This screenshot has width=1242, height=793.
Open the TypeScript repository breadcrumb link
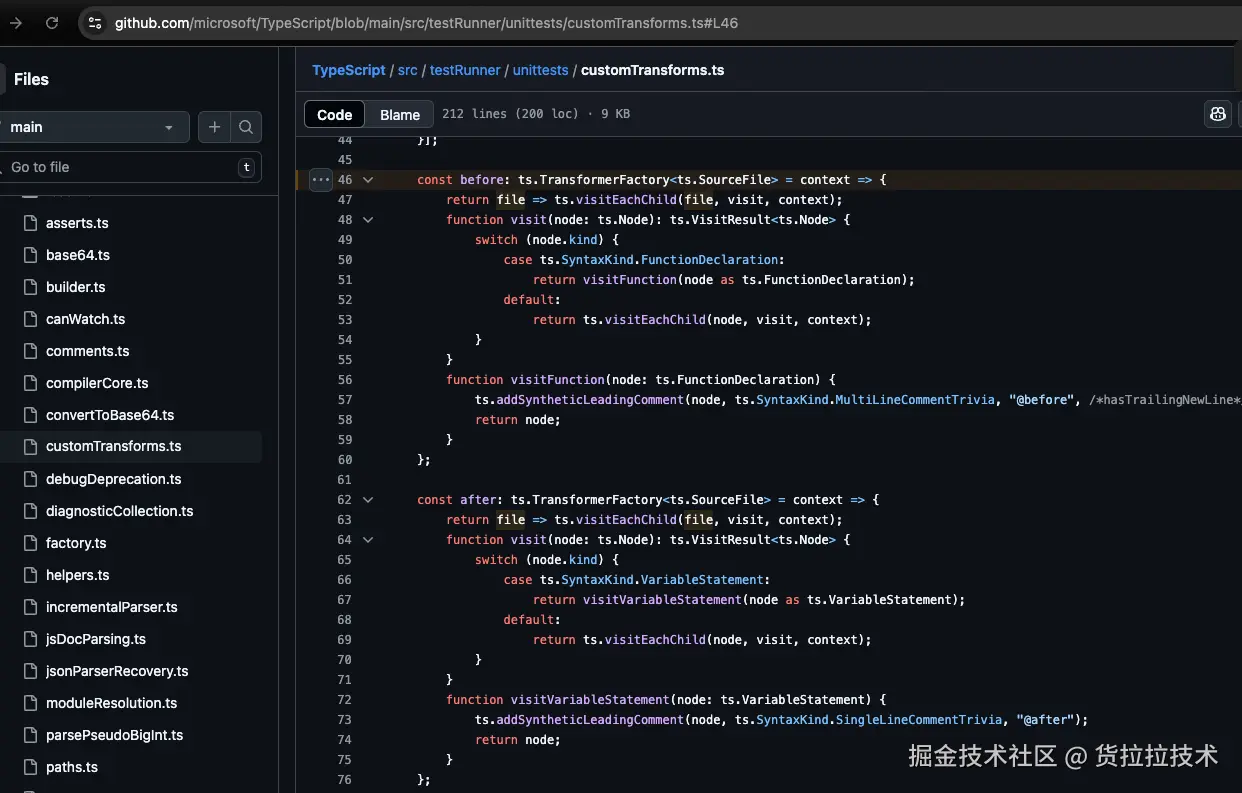coord(348,70)
